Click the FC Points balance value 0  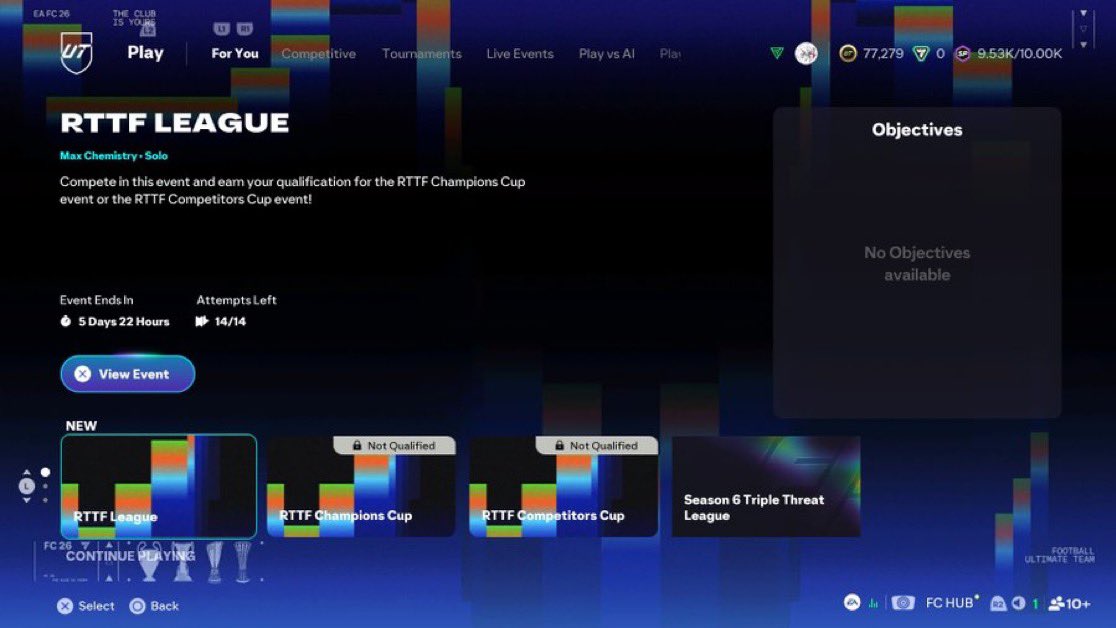(x=940, y=53)
